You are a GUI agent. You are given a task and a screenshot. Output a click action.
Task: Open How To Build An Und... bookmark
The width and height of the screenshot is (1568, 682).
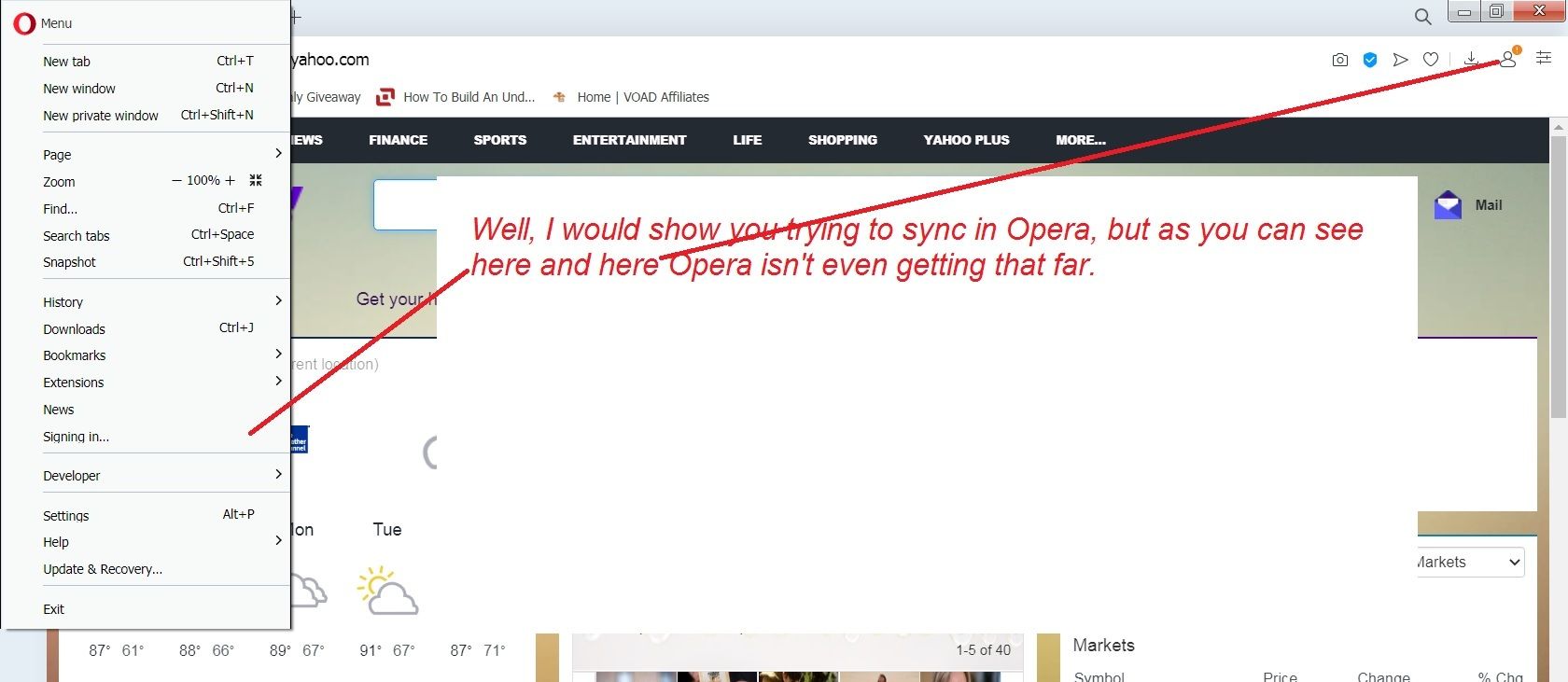[x=455, y=97]
